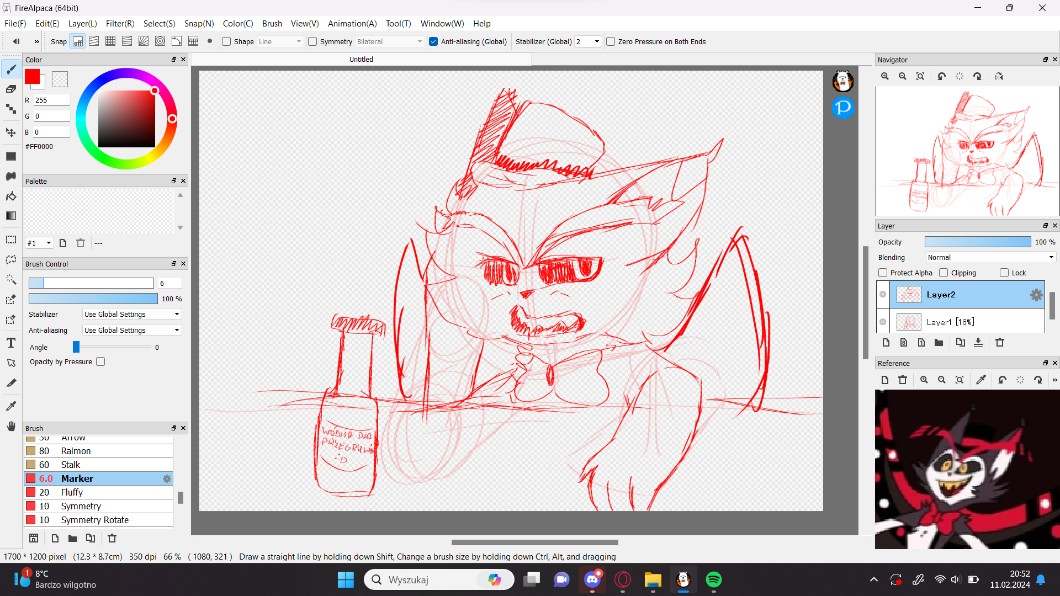
Task: Open the Animation menu
Action: click(x=352, y=23)
